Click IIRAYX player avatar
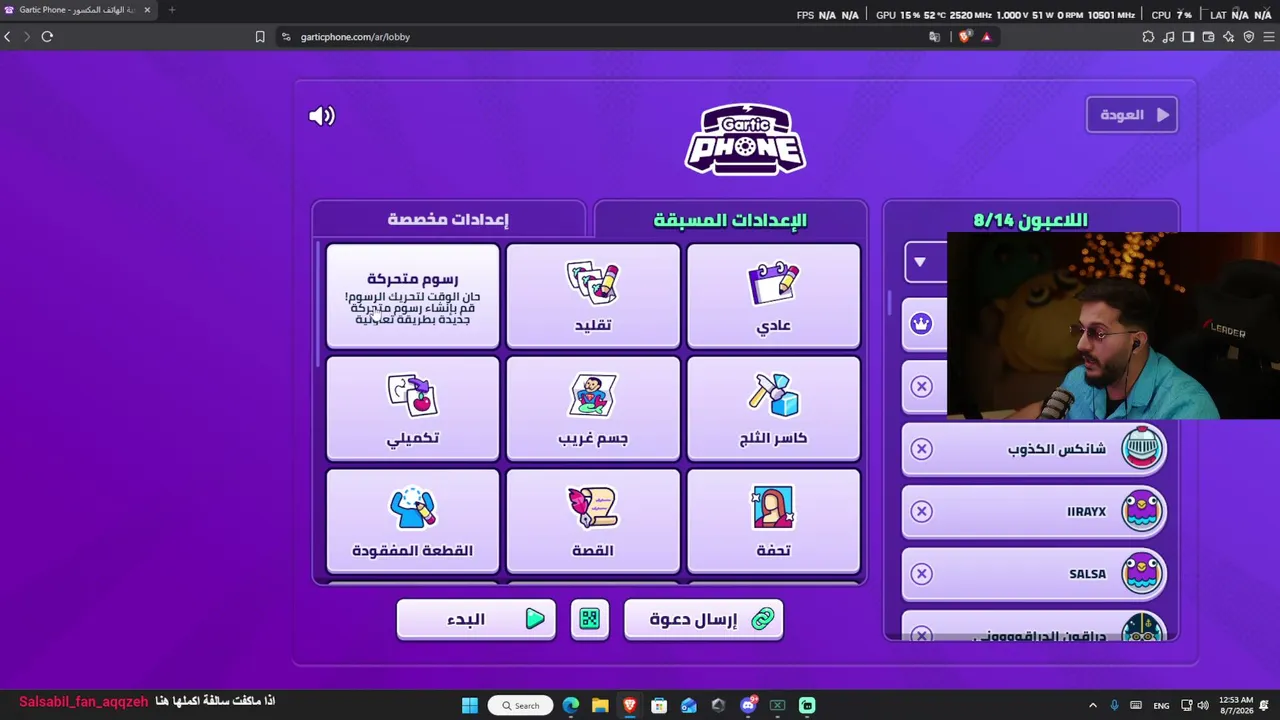 point(1142,512)
